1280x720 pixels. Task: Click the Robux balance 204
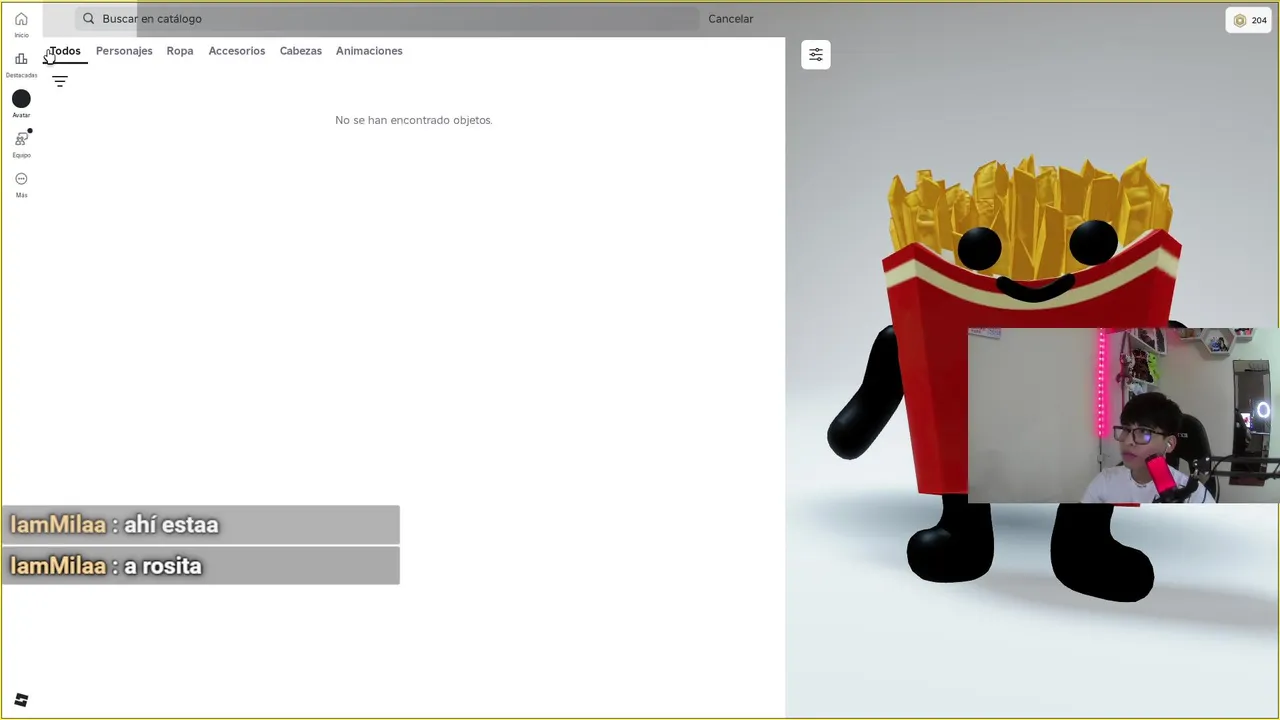click(1248, 20)
